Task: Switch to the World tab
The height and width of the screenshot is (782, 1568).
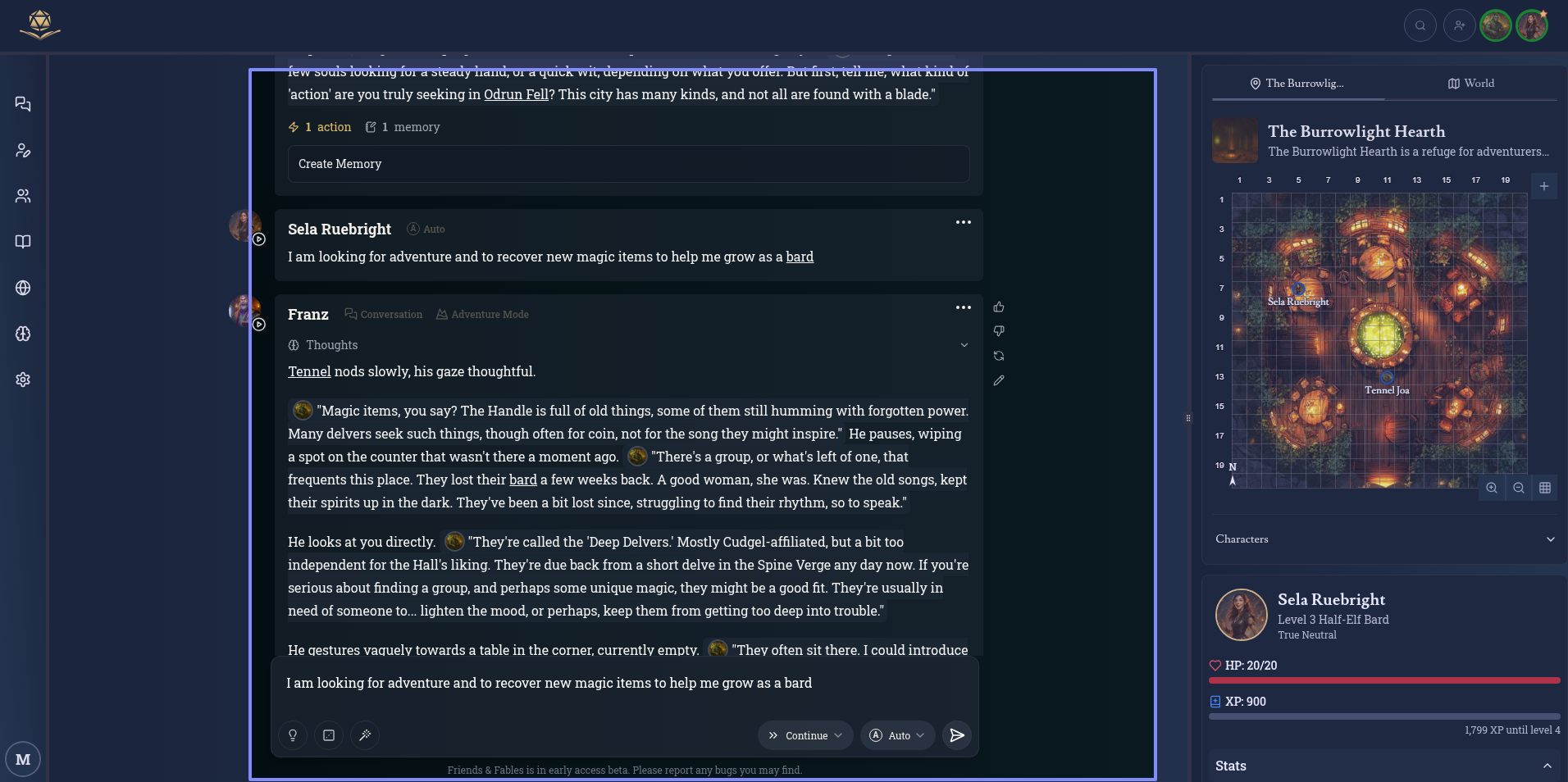Action: point(1471,84)
